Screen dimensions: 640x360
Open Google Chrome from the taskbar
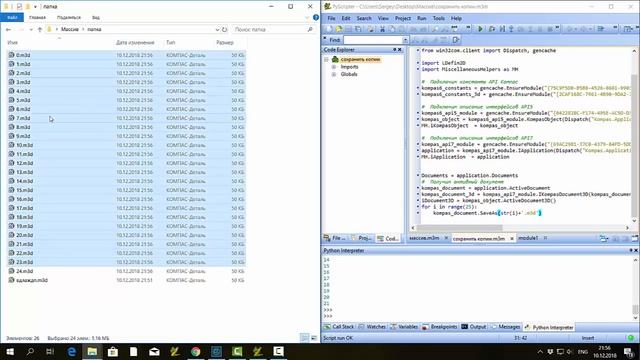pyautogui.click(x=196, y=351)
